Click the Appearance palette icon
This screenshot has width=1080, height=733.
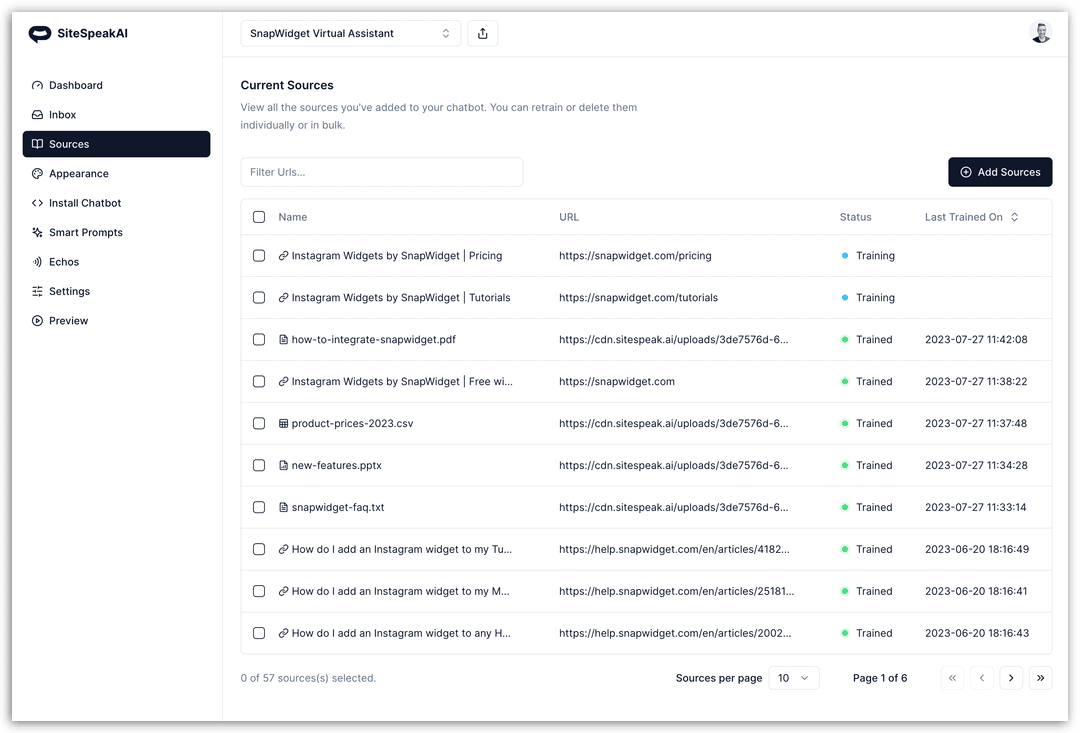click(37, 174)
